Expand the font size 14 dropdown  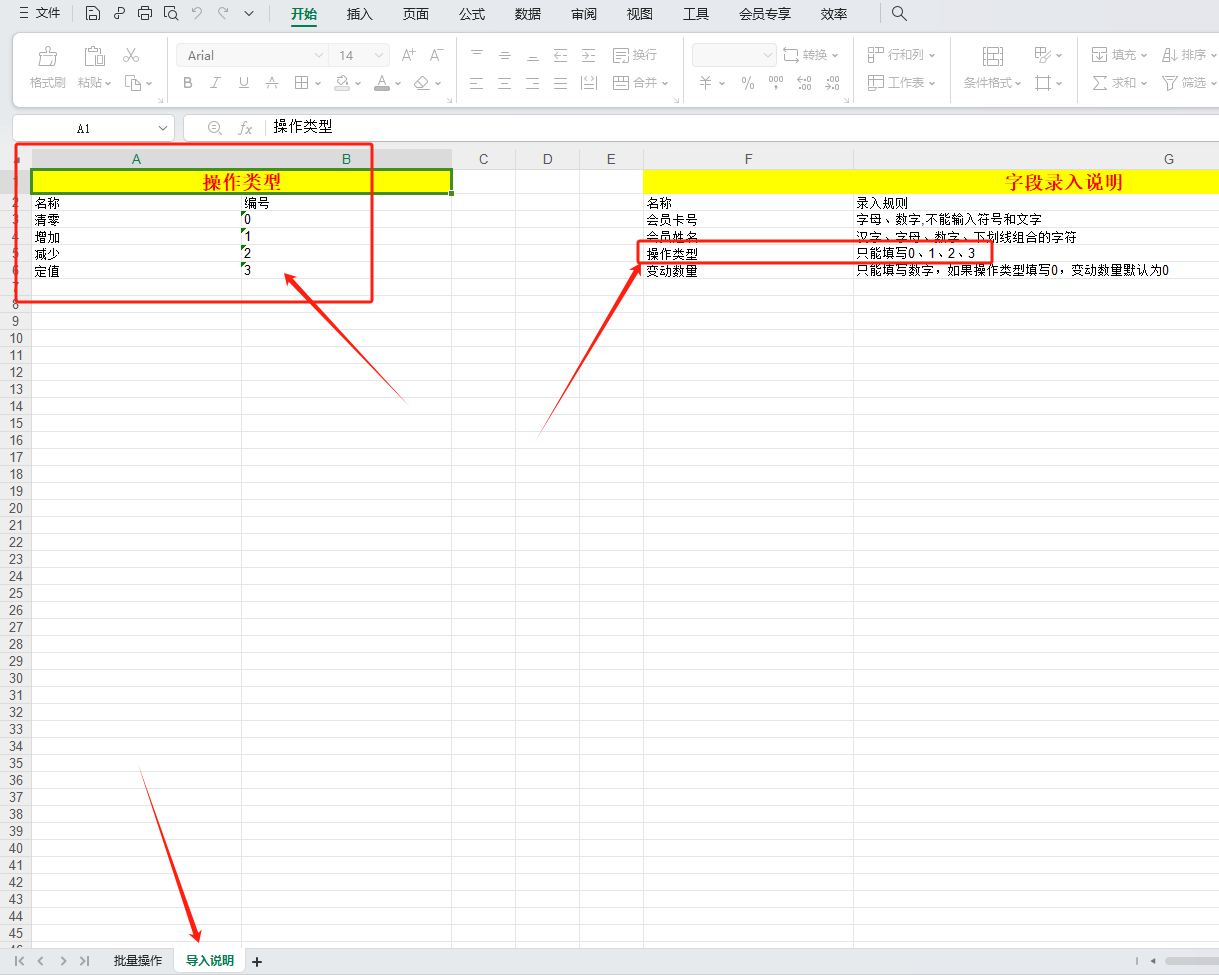(380, 55)
